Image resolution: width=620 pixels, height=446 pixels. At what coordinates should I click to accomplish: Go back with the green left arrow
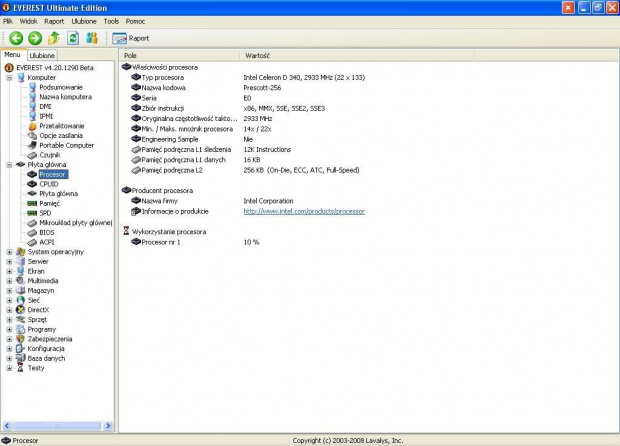click(16, 38)
